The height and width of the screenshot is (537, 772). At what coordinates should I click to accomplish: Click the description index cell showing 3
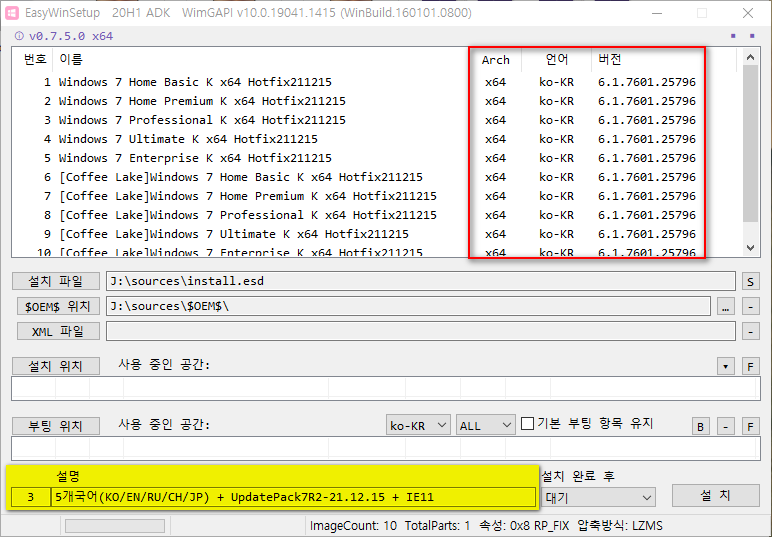[x=31, y=497]
